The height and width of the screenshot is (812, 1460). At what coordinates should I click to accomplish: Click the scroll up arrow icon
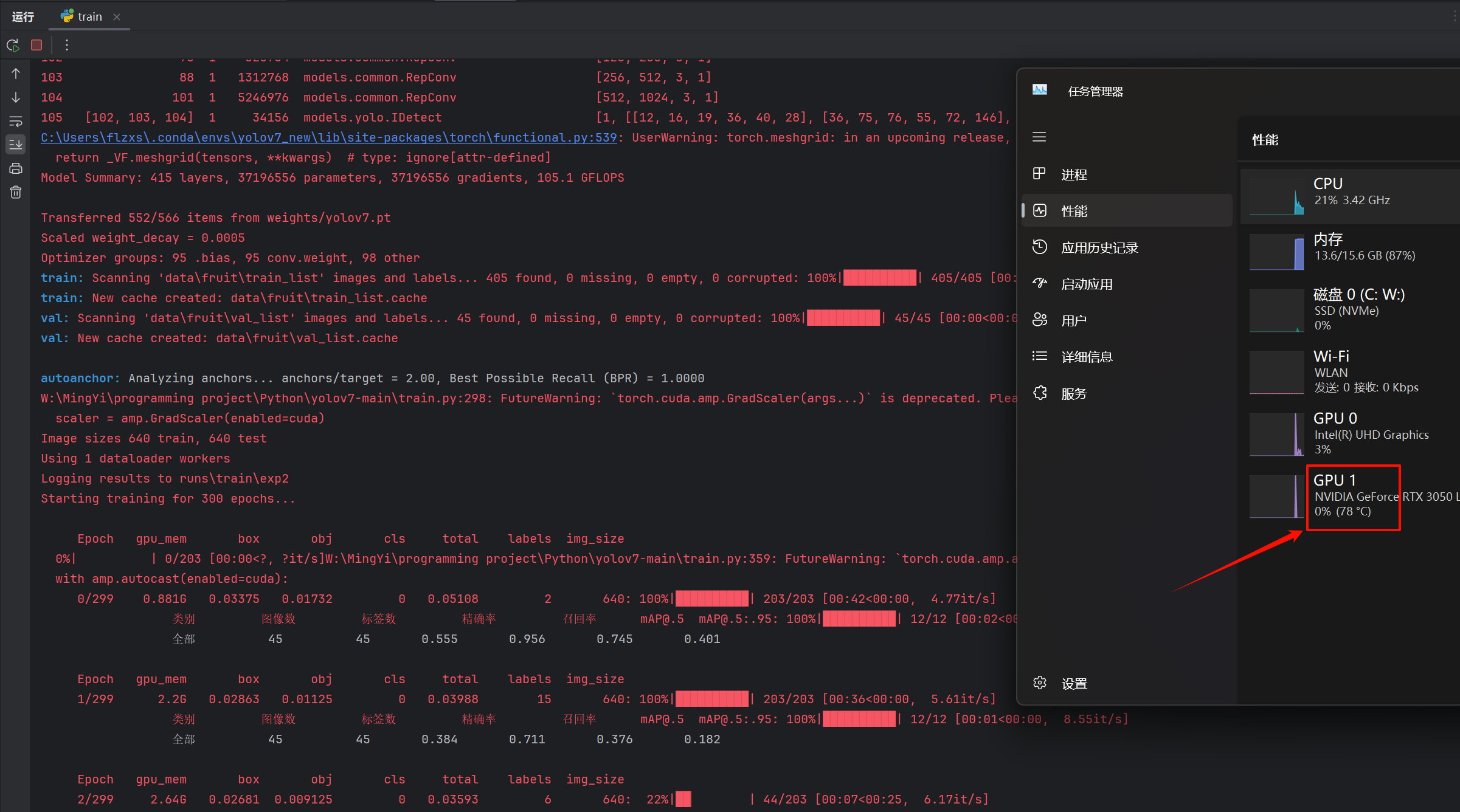click(16, 74)
